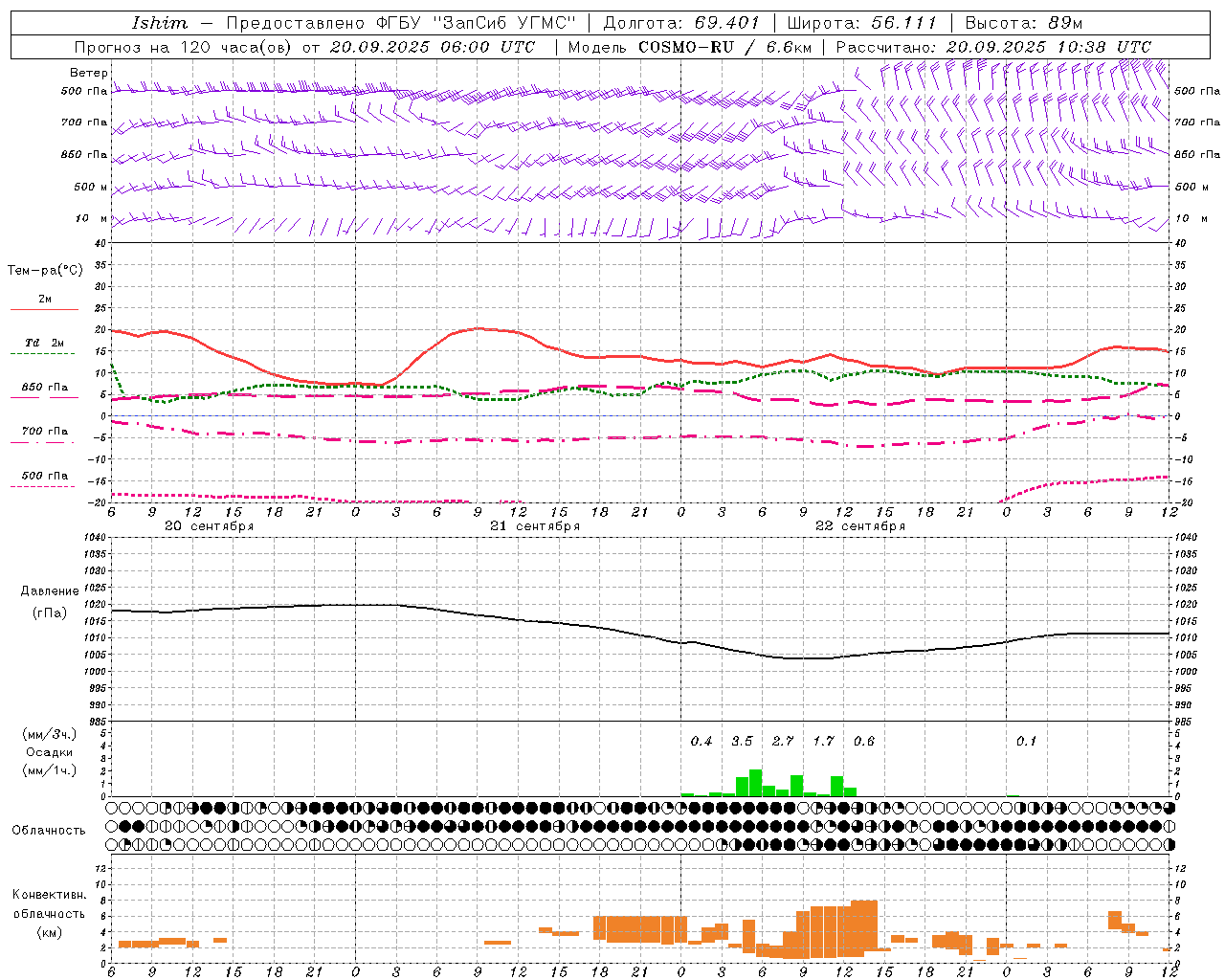This screenshot has width=1225, height=980.
Task: Click the "(мм/3ч.)" precipitation unit label
Action: click(x=50, y=734)
